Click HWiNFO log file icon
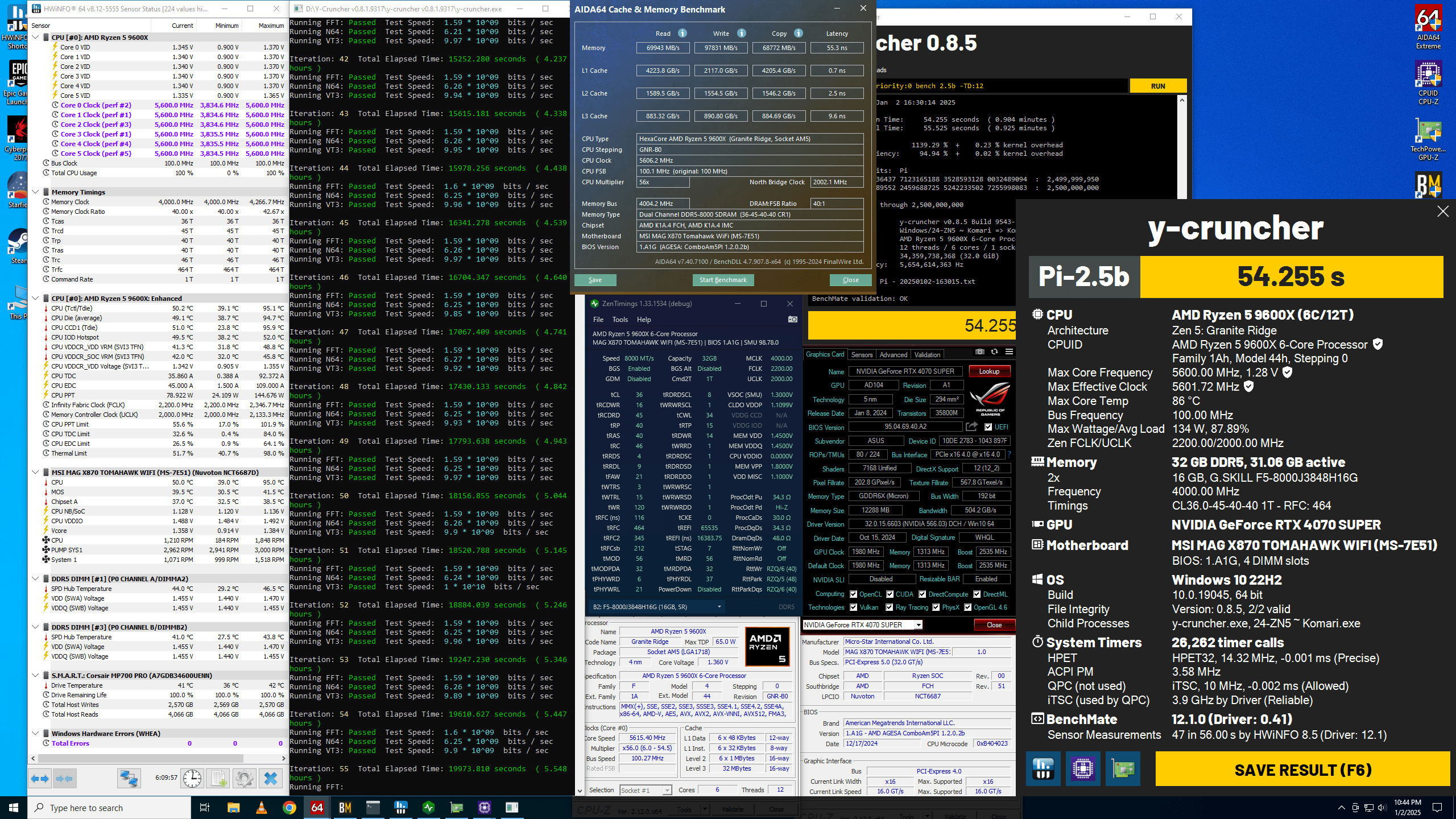Viewport: 1456px width, 819px height. click(x=218, y=778)
